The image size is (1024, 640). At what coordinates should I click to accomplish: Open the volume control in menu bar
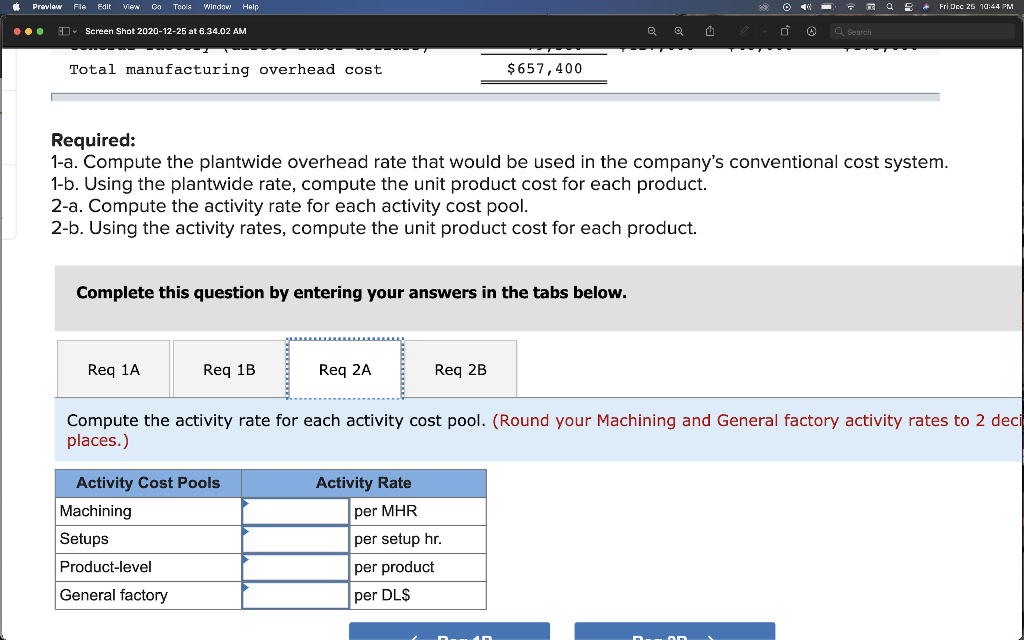806,7
